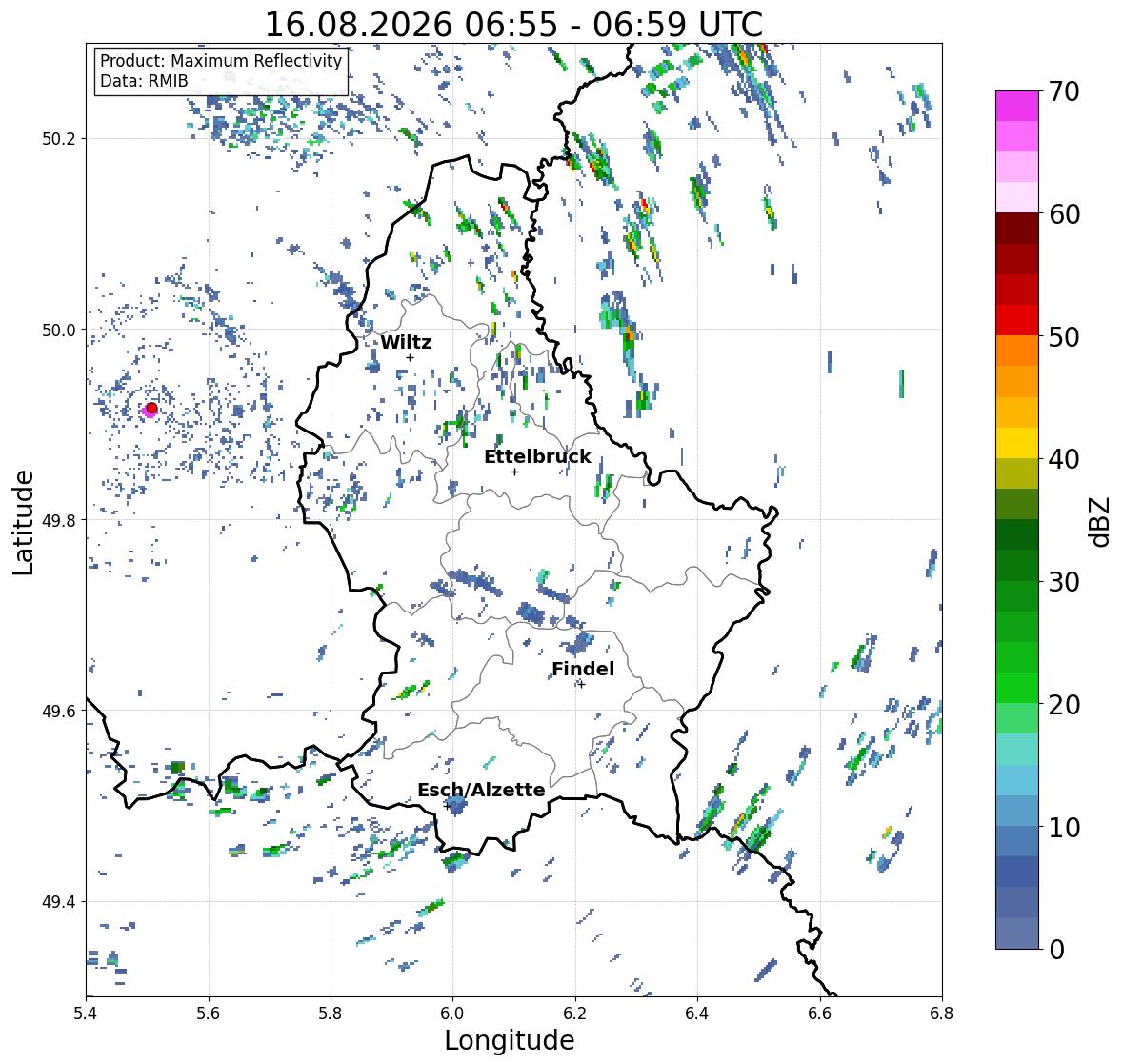Click the blue colorbar segment at 10
Screen dimensions: 1123x1064
1017,841
